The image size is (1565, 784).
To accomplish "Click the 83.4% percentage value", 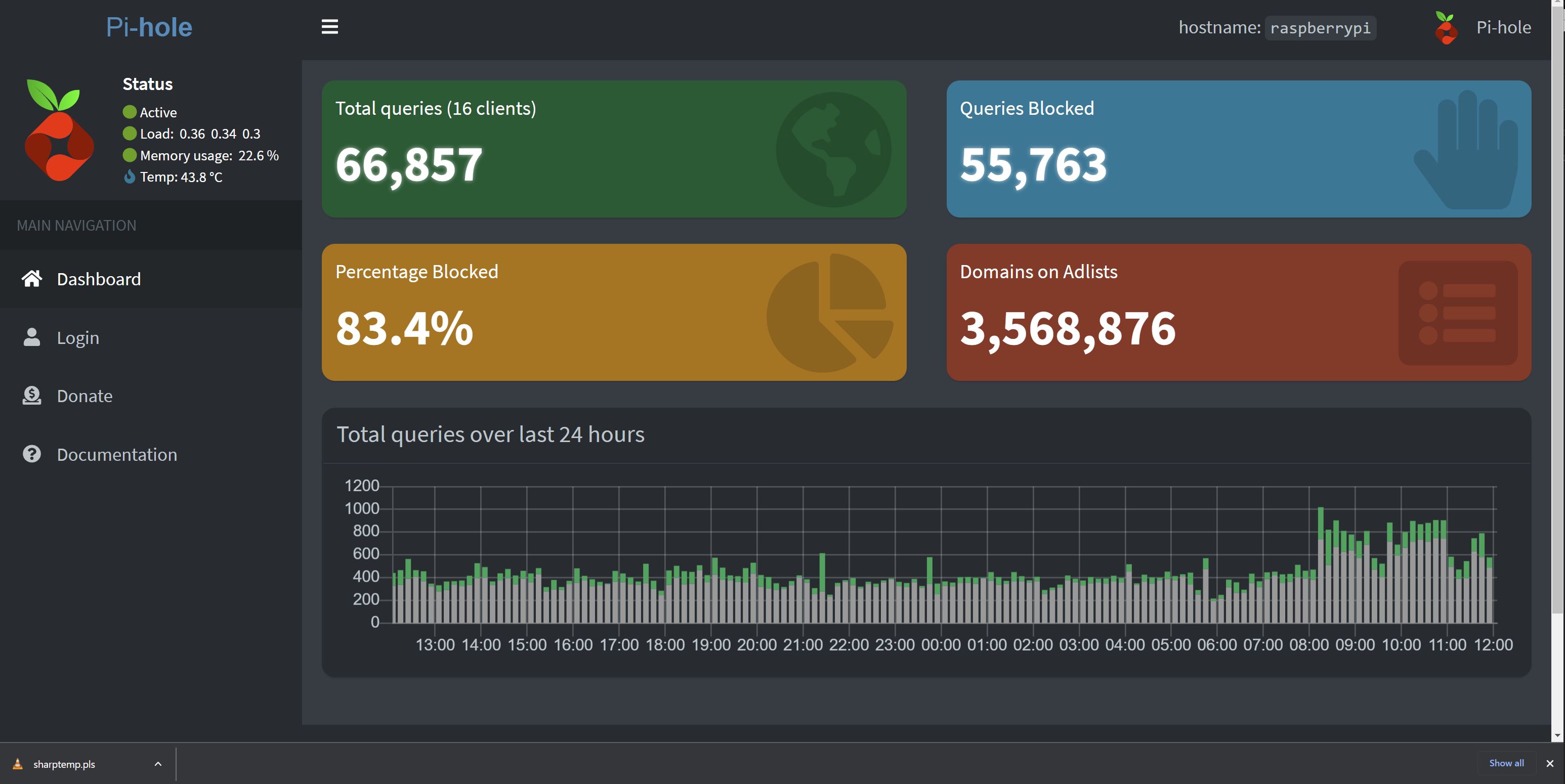I will tap(404, 328).
